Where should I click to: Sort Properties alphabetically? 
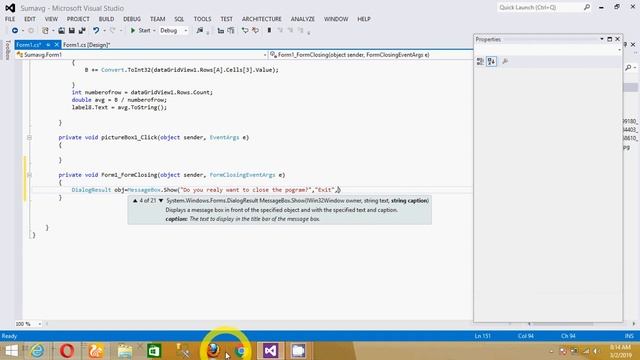click(x=491, y=62)
